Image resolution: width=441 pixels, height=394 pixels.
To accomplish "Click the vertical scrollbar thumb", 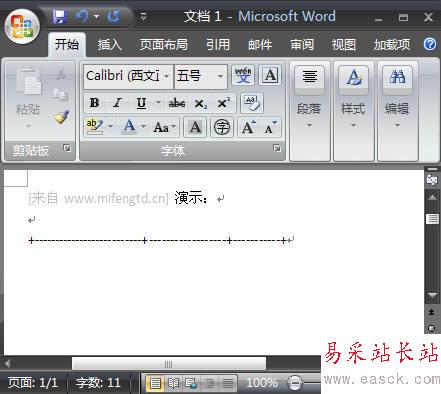I will click(x=432, y=219).
